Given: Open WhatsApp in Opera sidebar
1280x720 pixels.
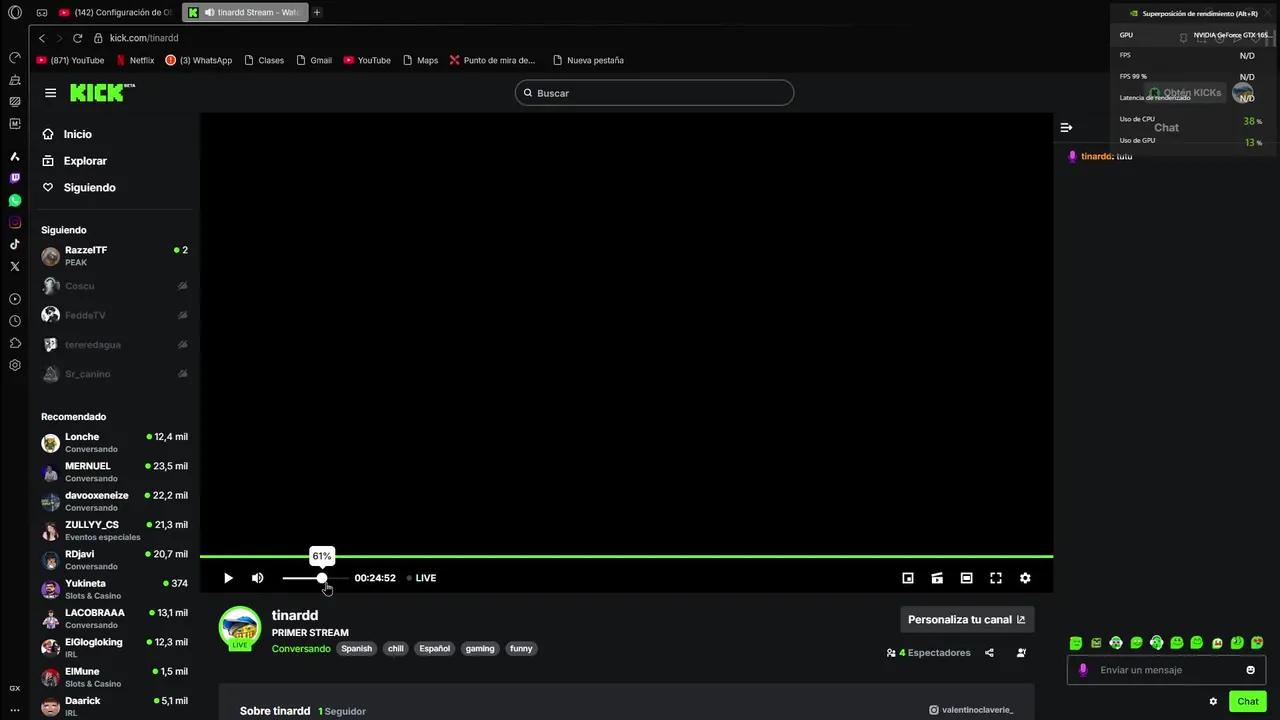Looking at the screenshot, I should [x=14, y=200].
